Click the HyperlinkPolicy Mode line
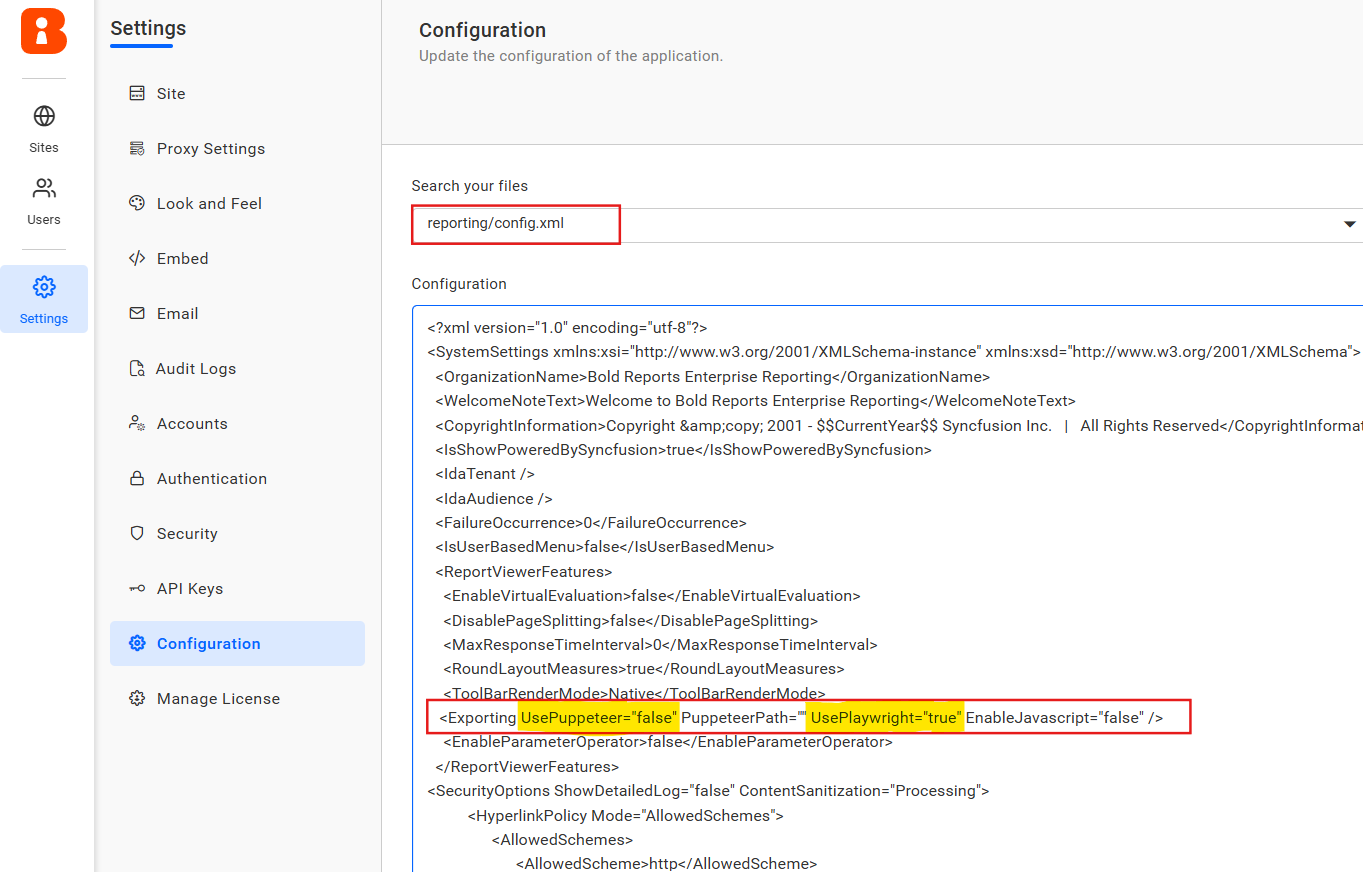The height and width of the screenshot is (872, 1363). tap(625, 815)
